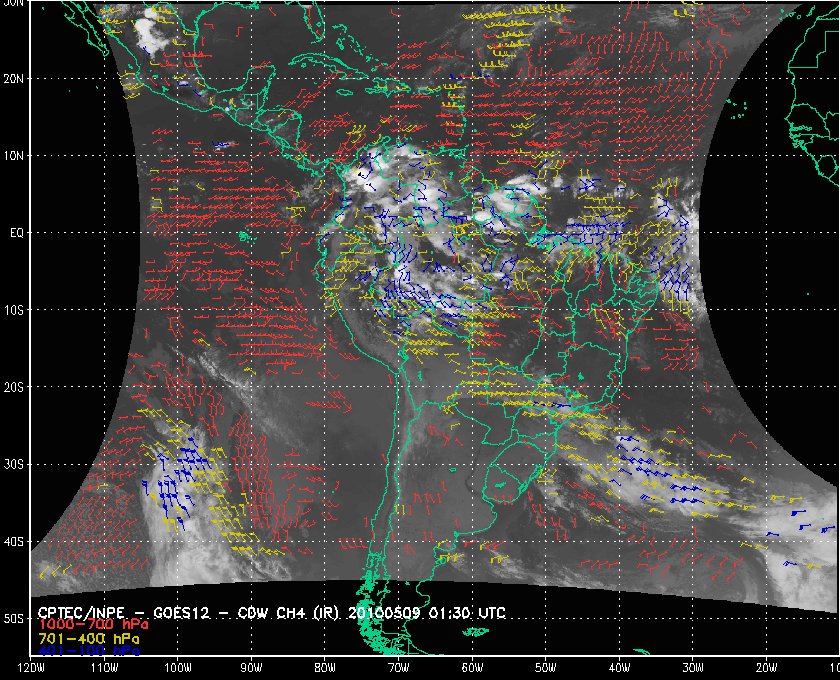Click the CPTEC/INPE caption text
Screen dimensions: 840x680
(x=81, y=613)
